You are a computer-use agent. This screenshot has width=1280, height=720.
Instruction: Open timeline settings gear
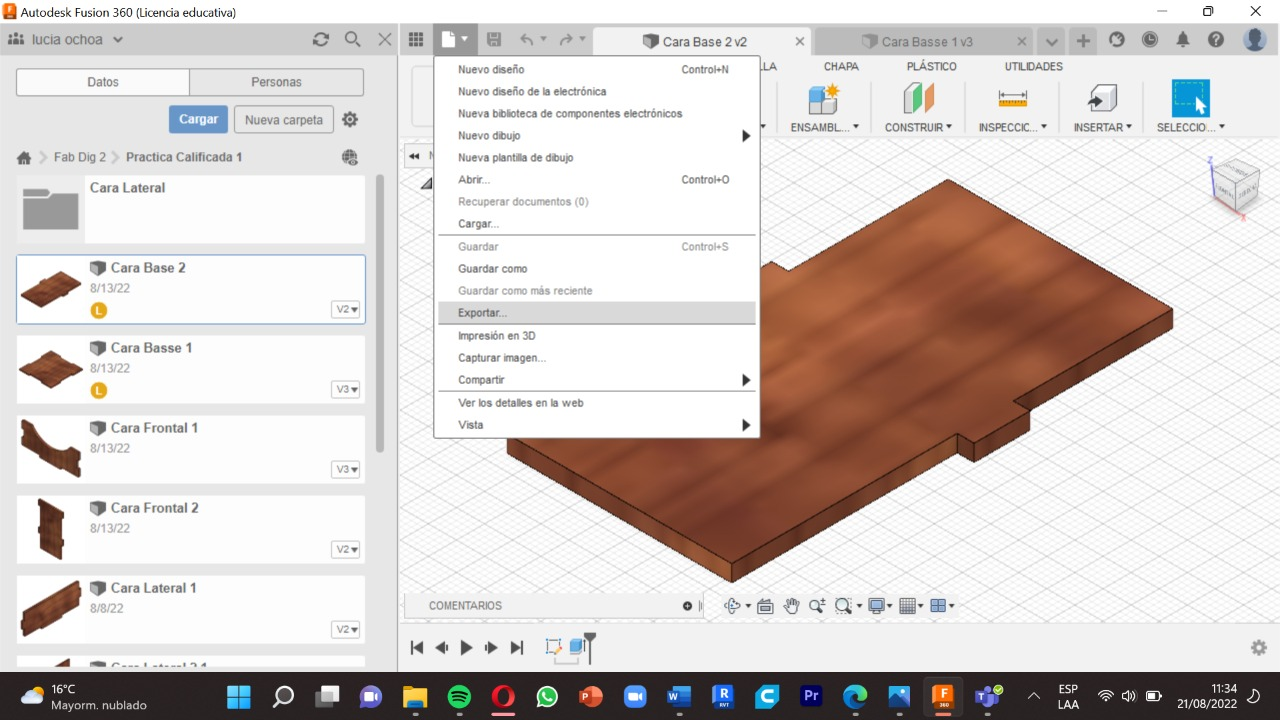[1259, 647]
